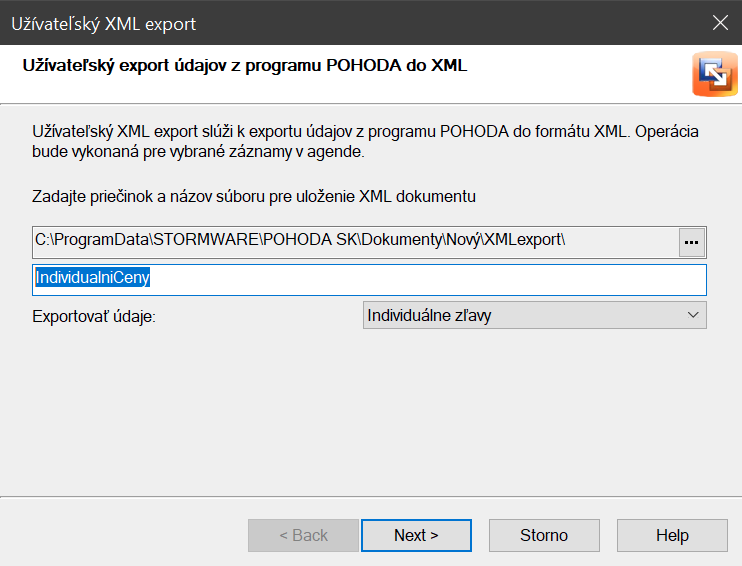Click the XMLexport folder path field
The image size is (742, 566).
pyautogui.click(x=350, y=242)
